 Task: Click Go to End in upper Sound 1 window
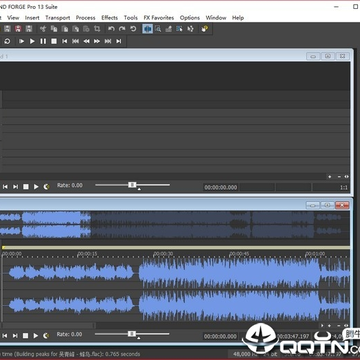click(15, 187)
